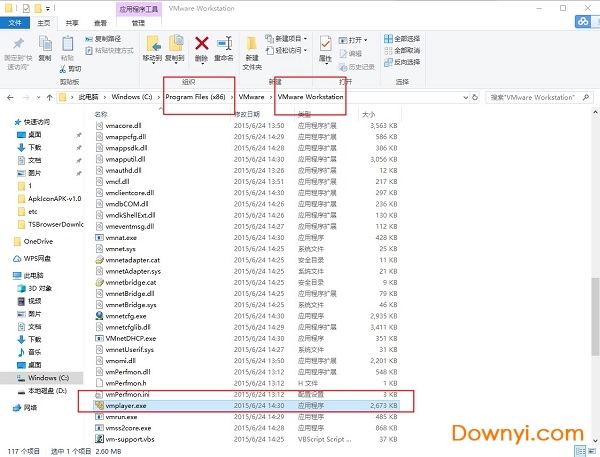The height and width of the screenshot is (457, 600).
Task: Select the Cut scissors command
Action: (70, 69)
